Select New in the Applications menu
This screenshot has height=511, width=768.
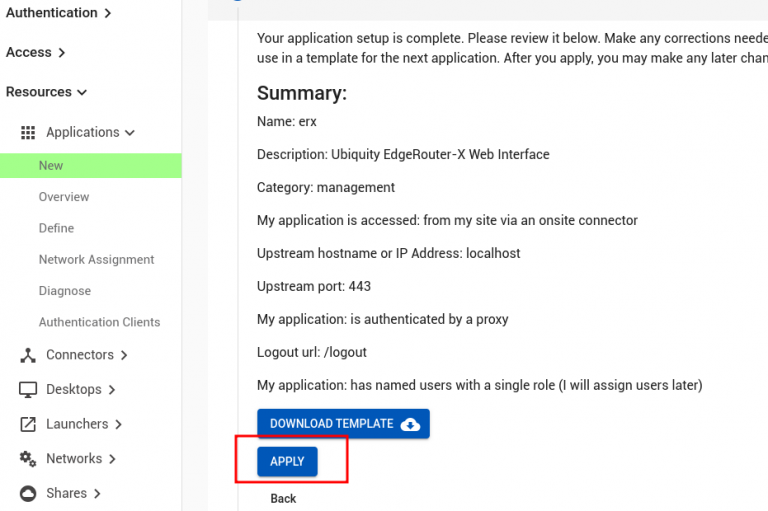coord(51,166)
